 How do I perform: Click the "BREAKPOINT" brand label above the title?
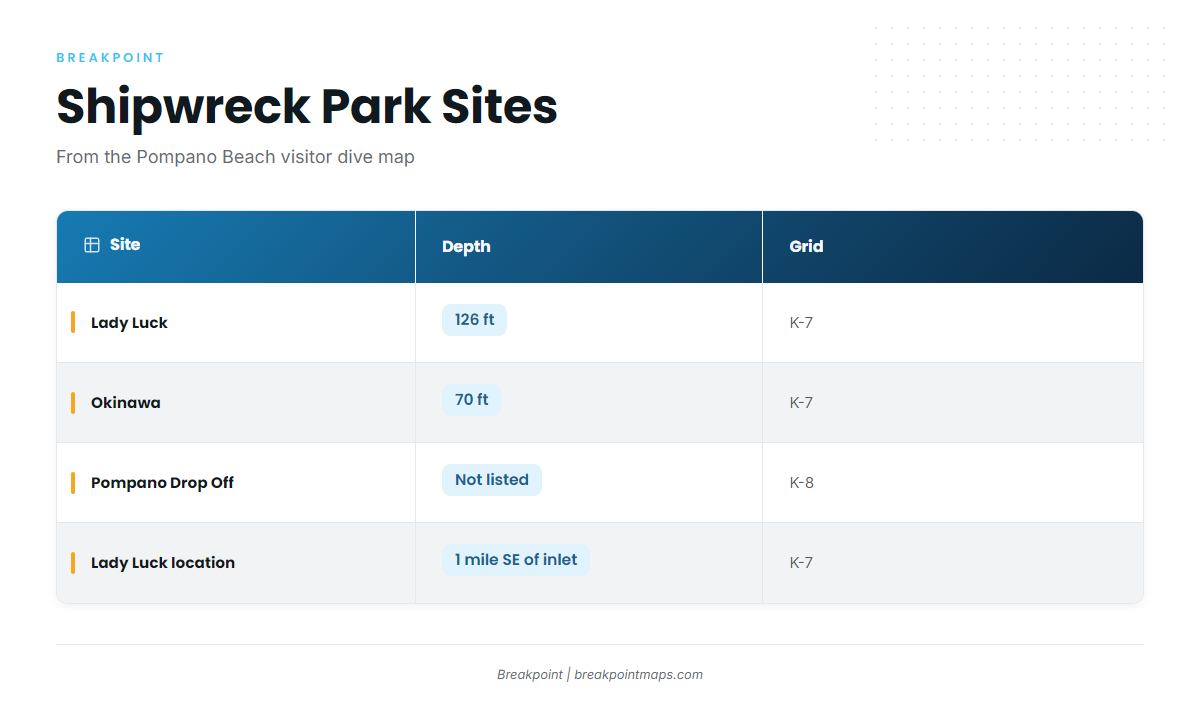110,58
